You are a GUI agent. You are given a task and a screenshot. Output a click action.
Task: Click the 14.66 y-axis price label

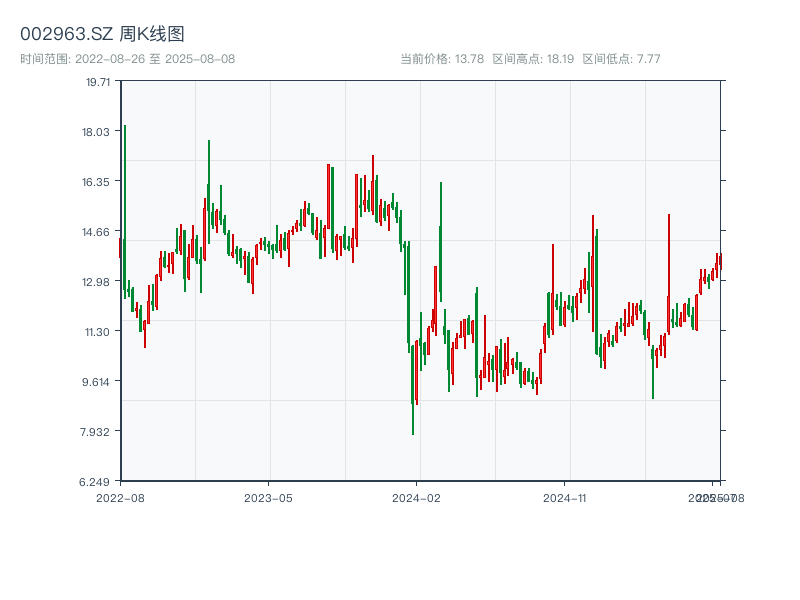click(x=99, y=232)
